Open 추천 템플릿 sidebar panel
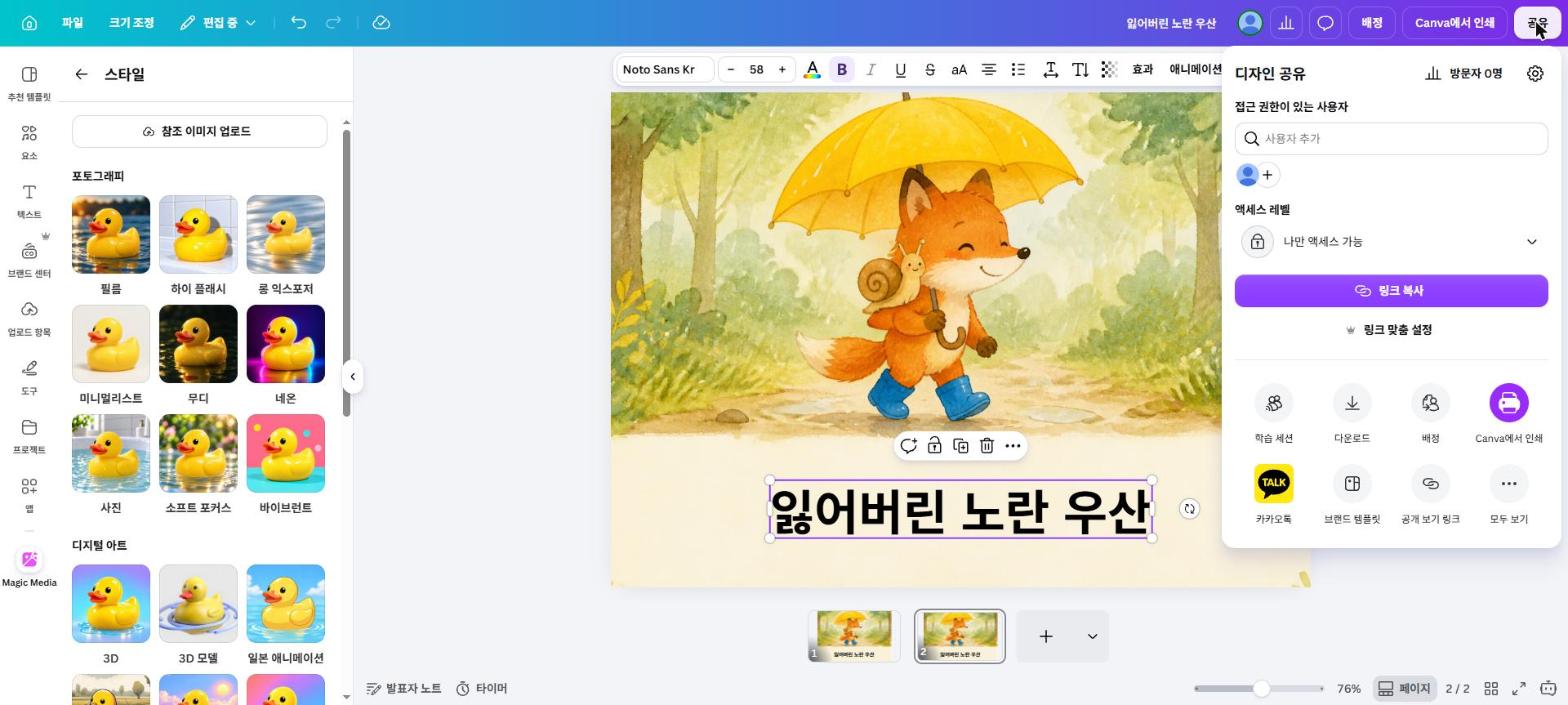Image resolution: width=1568 pixels, height=705 pixels. (x=29, y=83)
